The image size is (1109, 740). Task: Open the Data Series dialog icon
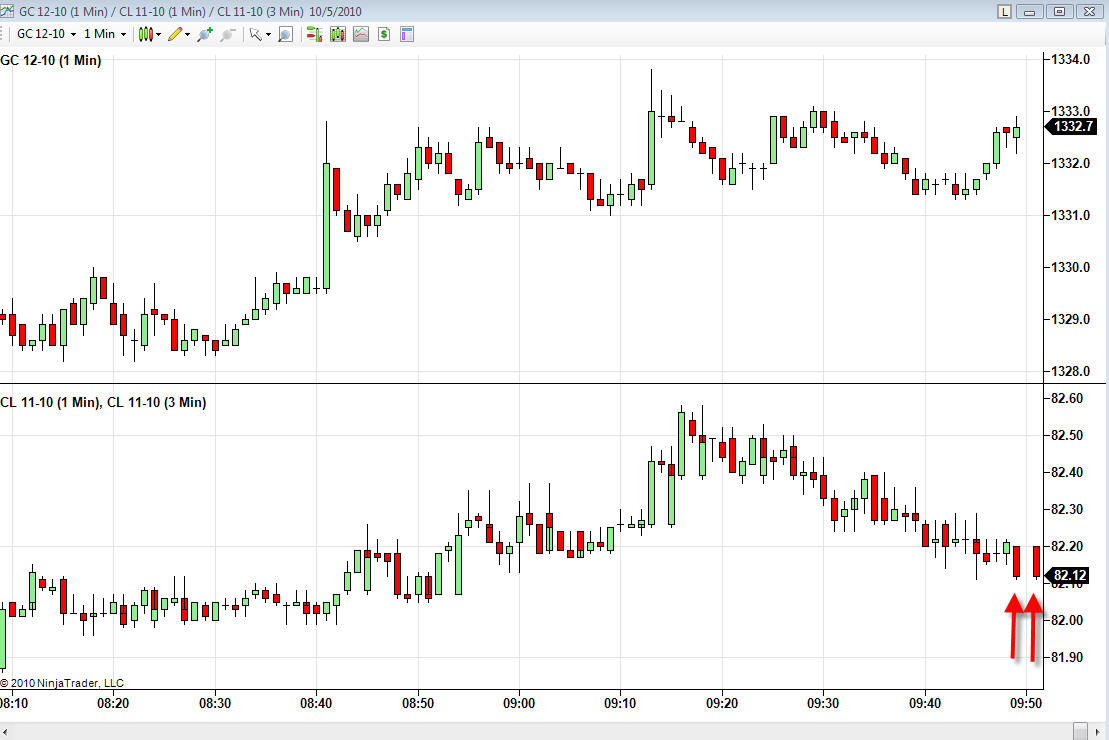coord(337,34)
